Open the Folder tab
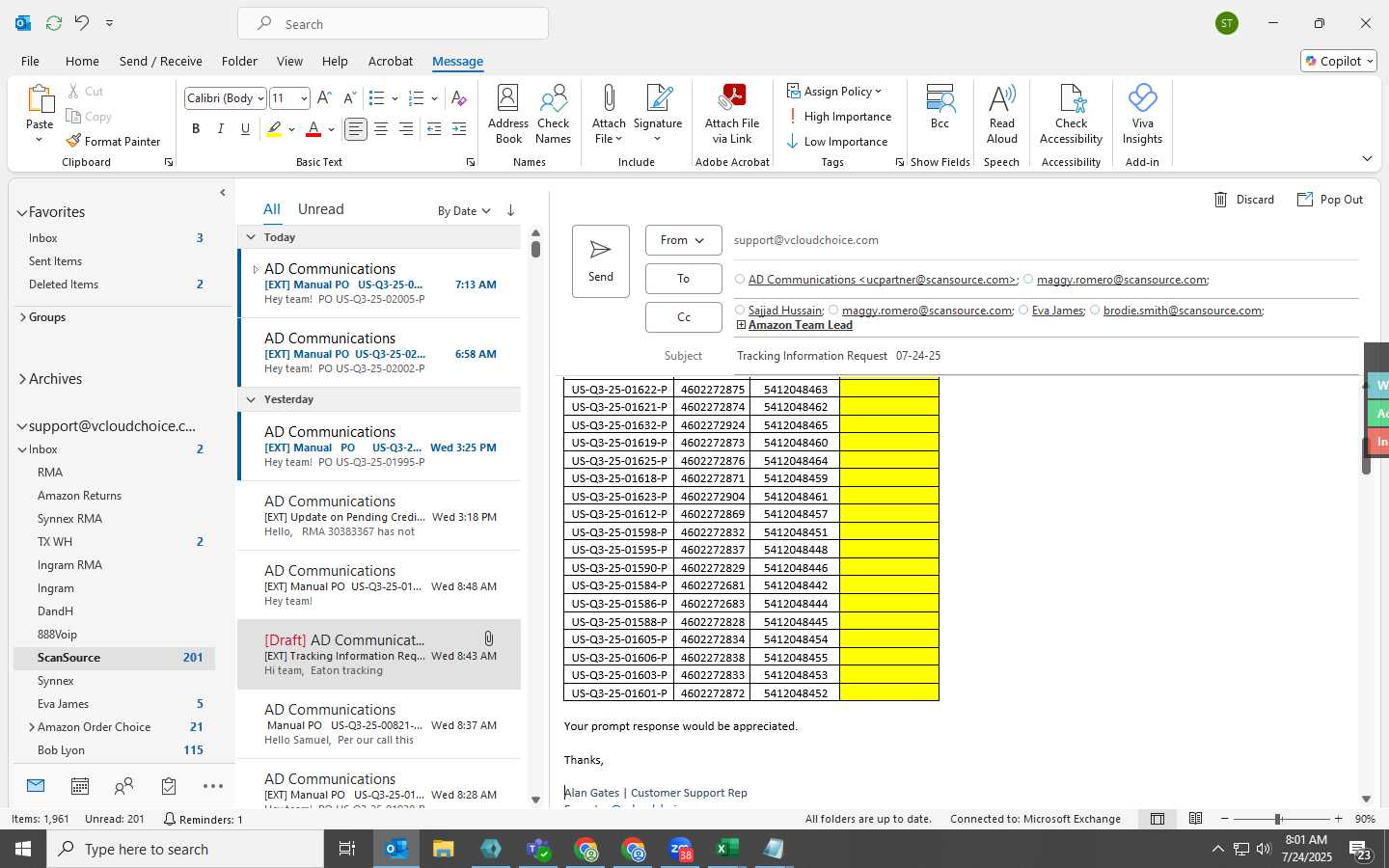The height and width of the screenshot is (868, 1389). coord(239,61)
